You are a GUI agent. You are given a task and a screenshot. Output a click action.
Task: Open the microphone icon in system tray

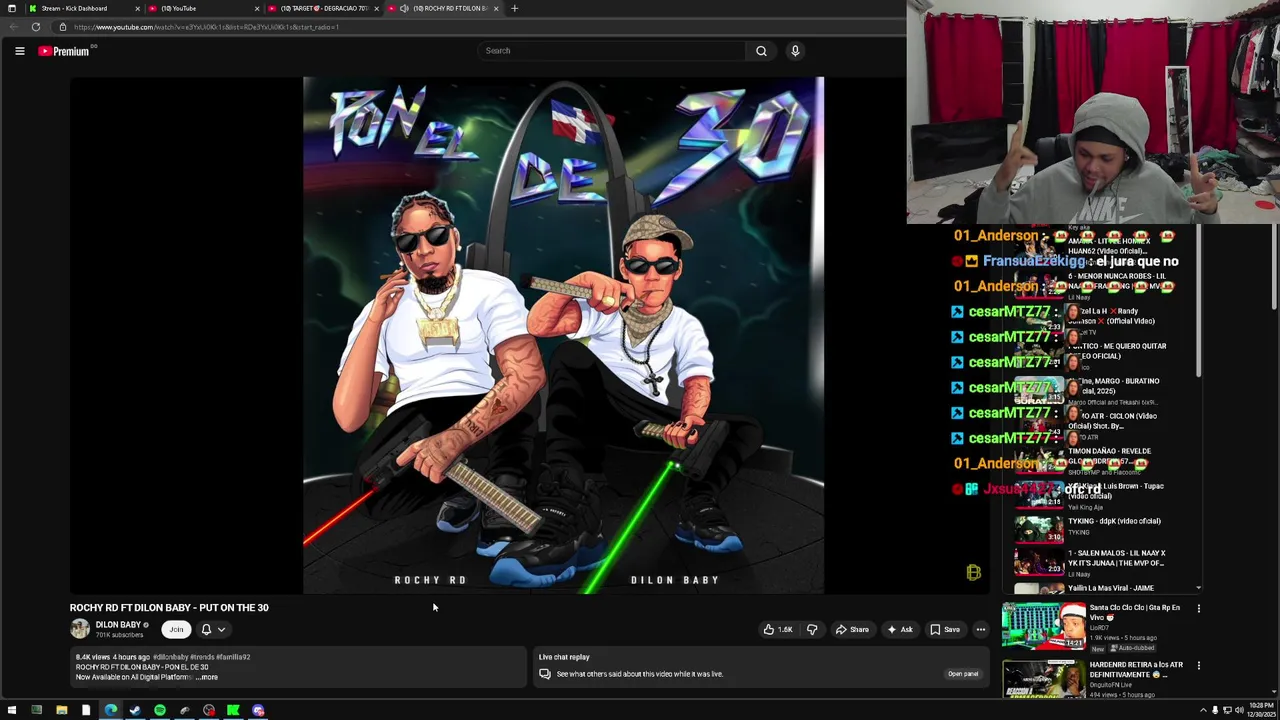point(1215,711)
